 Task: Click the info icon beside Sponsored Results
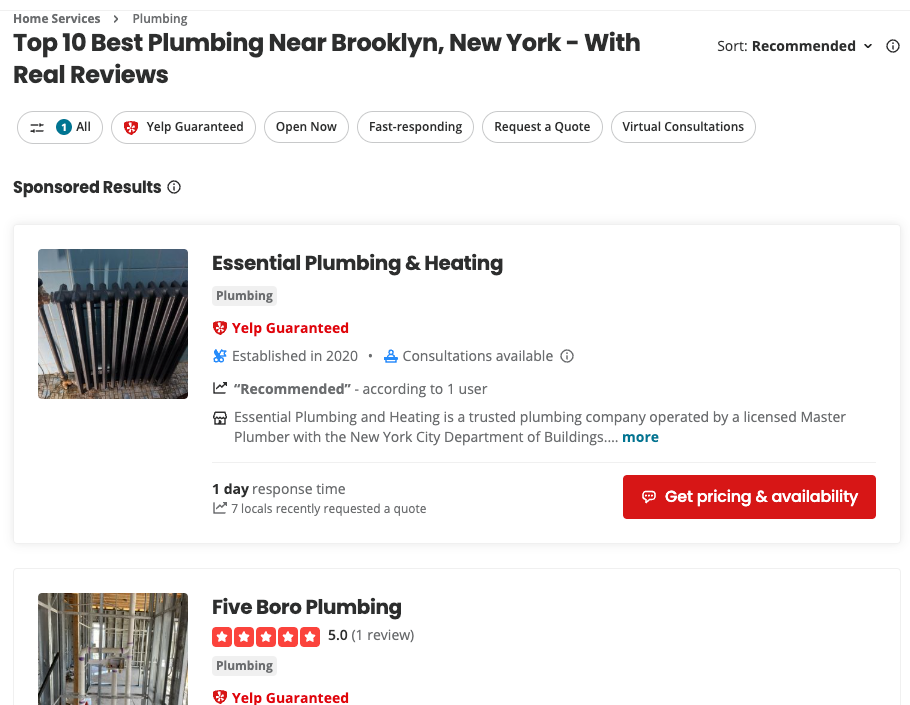point(174,187)
